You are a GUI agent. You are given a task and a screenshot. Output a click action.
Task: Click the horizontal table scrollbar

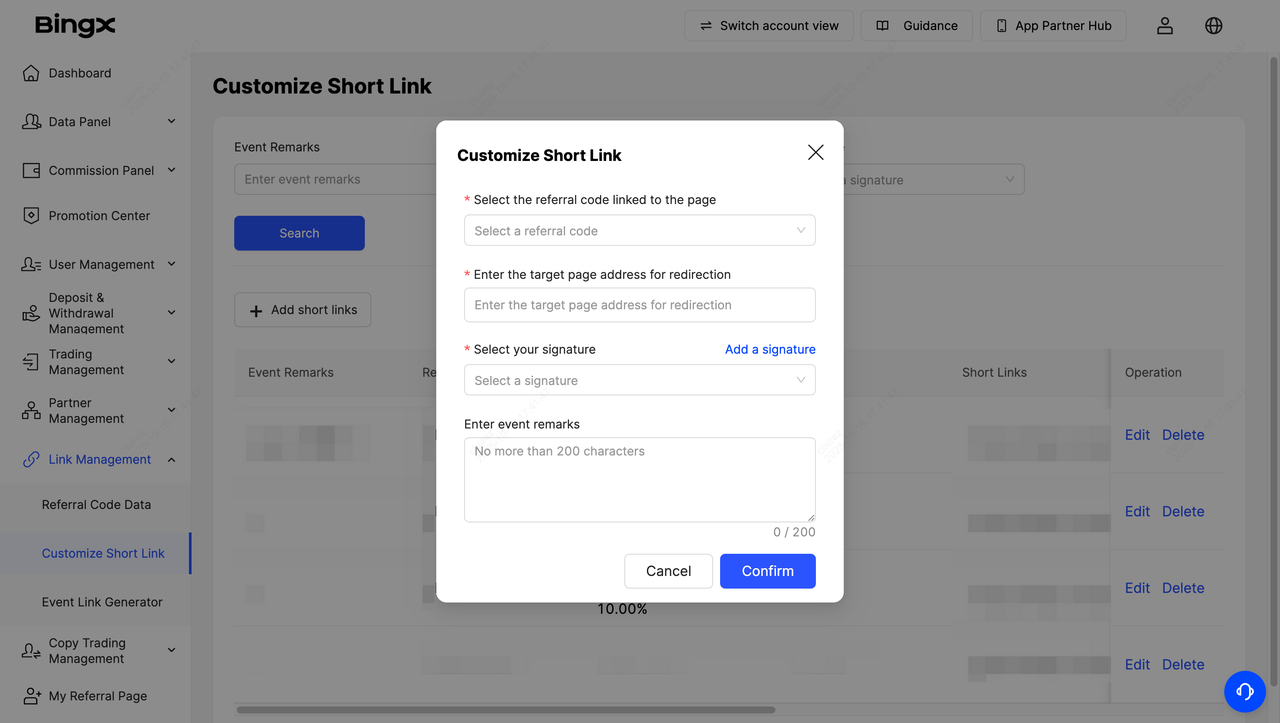click(505, 711)
